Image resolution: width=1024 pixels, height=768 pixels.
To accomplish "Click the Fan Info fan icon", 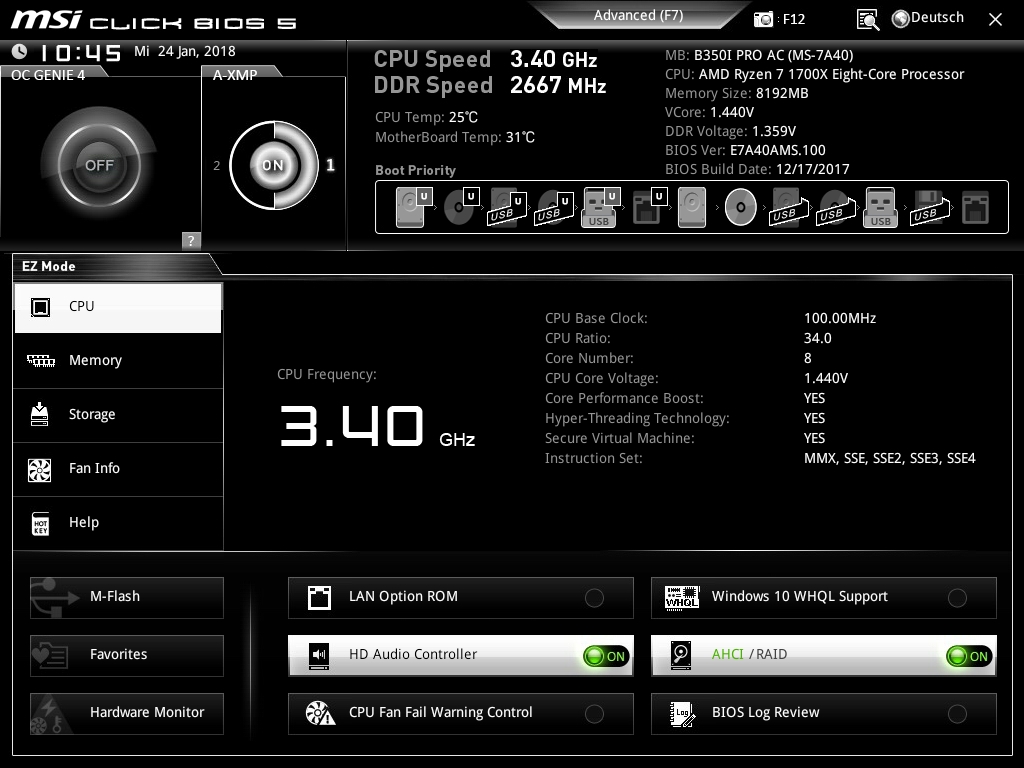I will click(x=40, y=470).
